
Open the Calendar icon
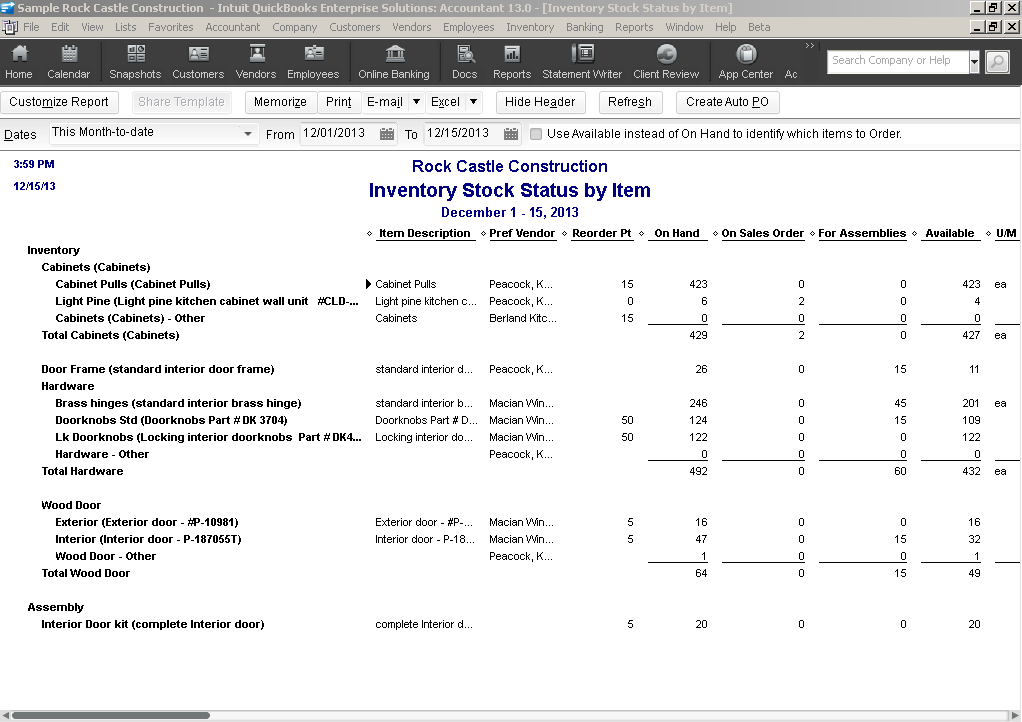(68, 63)
